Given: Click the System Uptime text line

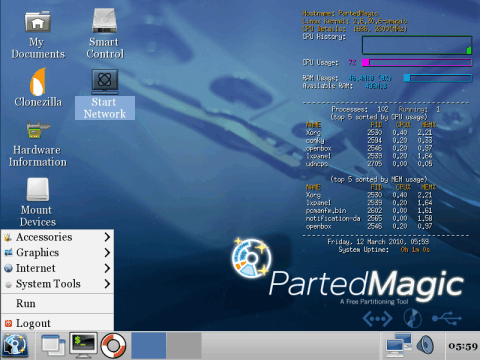Looking at the screenshot, I should pos(384,250).
